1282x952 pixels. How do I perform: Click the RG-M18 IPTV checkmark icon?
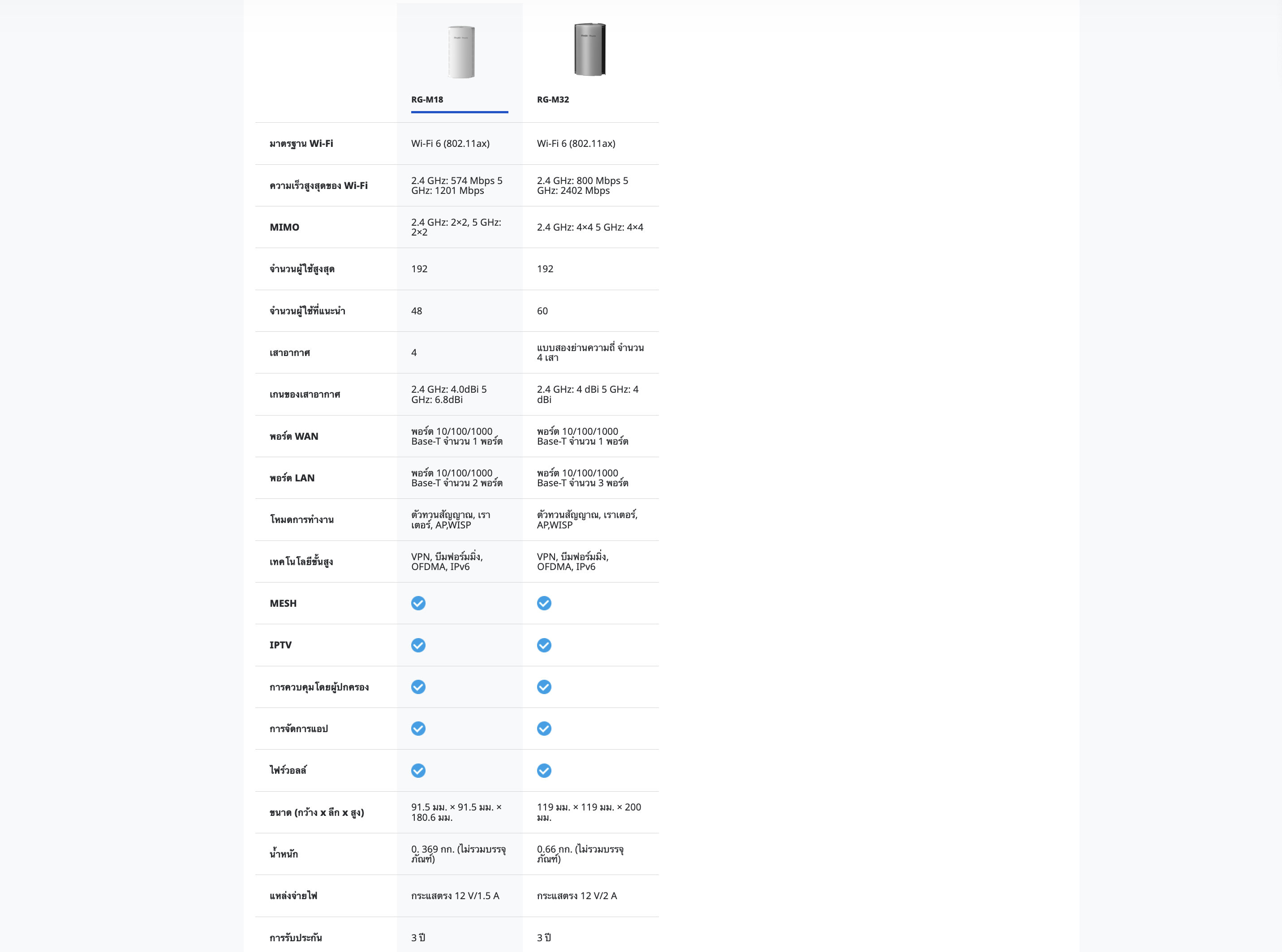pyautogui.click(x=418, y=645)
